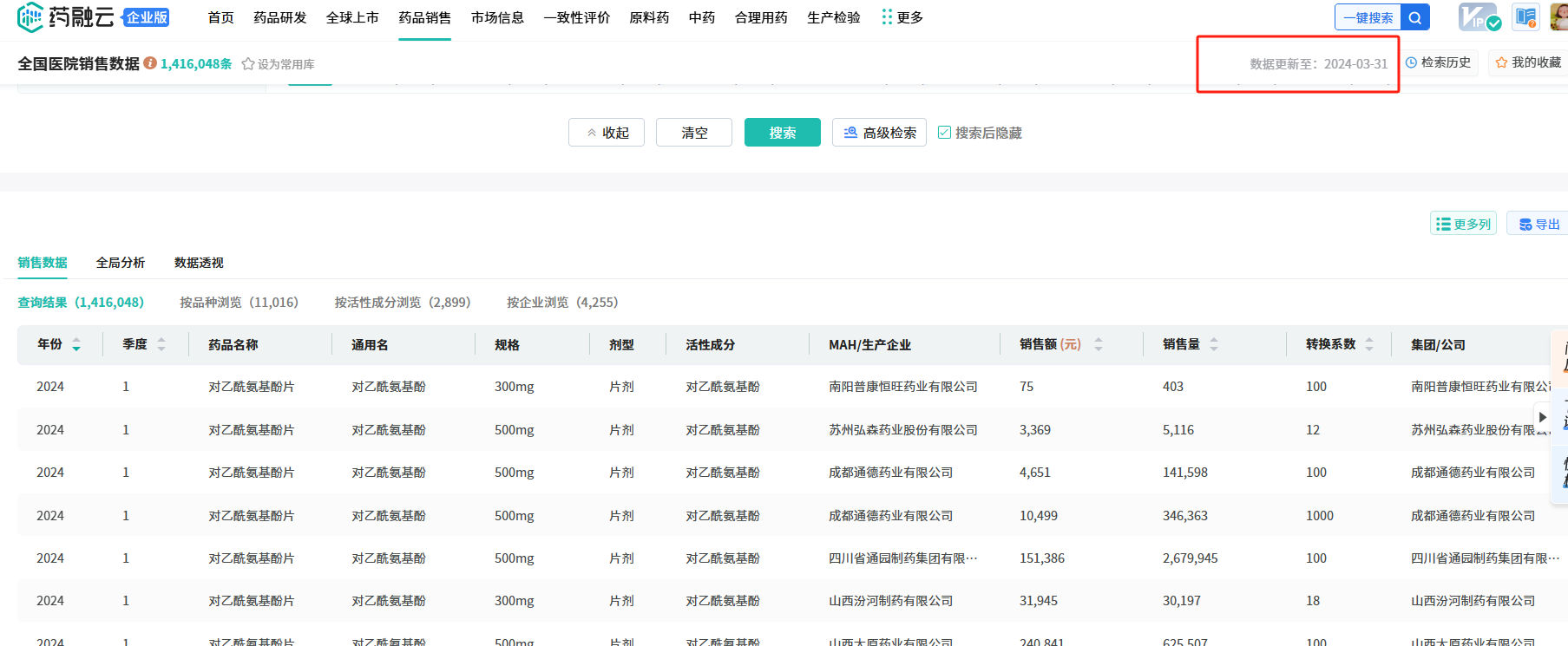Screen dimensions: 1568x646
Task: Sort table by 销售额 column
Action: pos(1098,345)
